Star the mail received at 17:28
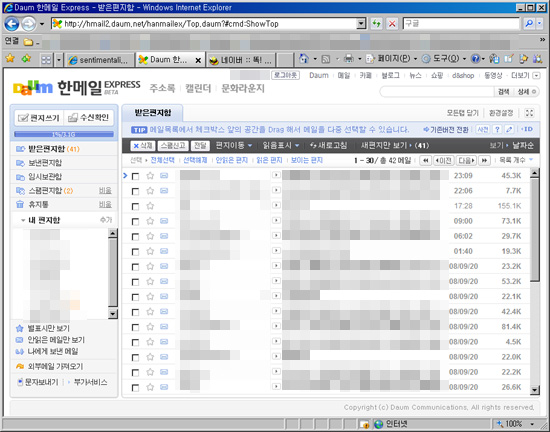This screenshot has width=550, height=432. pyautogui.click(x=150, y=206)
